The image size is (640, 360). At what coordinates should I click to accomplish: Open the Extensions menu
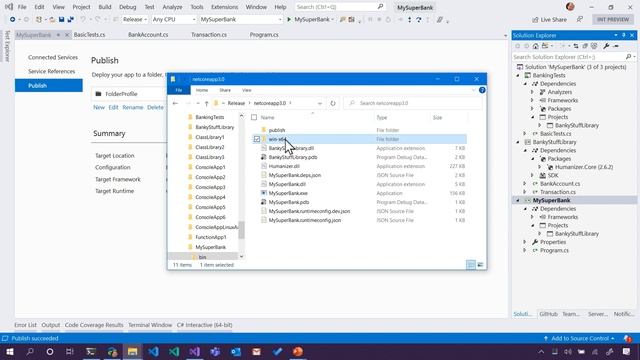(x=224, y=7)
